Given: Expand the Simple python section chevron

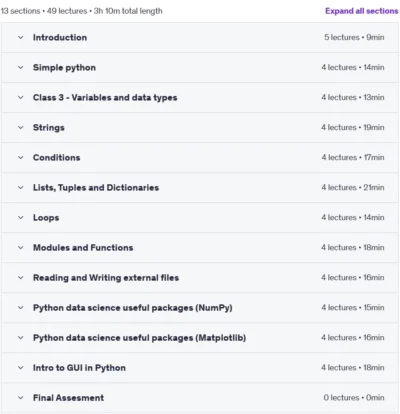Looking at the screenshot, I should point(21,67).
